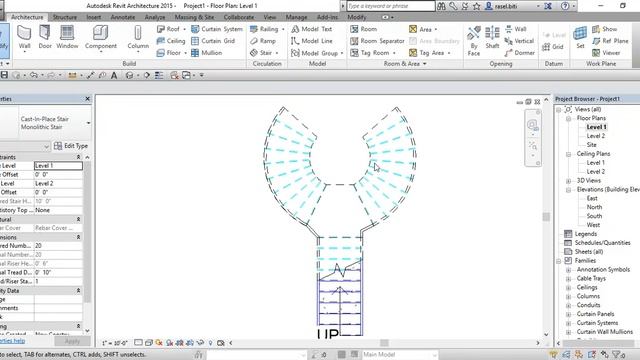This screenshot has width=640, height=360.
Task: Select the Component tool
Action: 101,39
